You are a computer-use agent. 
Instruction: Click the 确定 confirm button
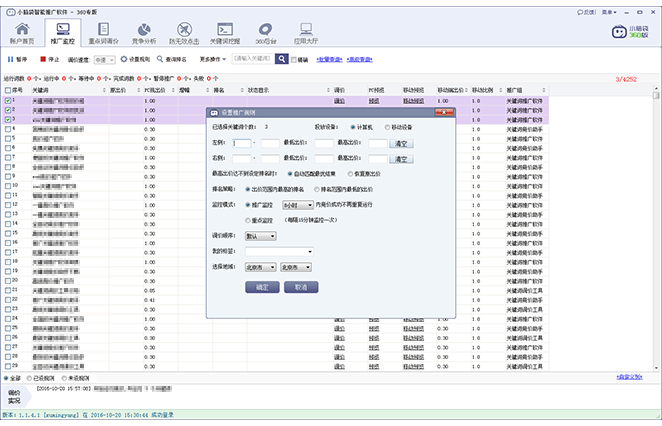[262, 286]
